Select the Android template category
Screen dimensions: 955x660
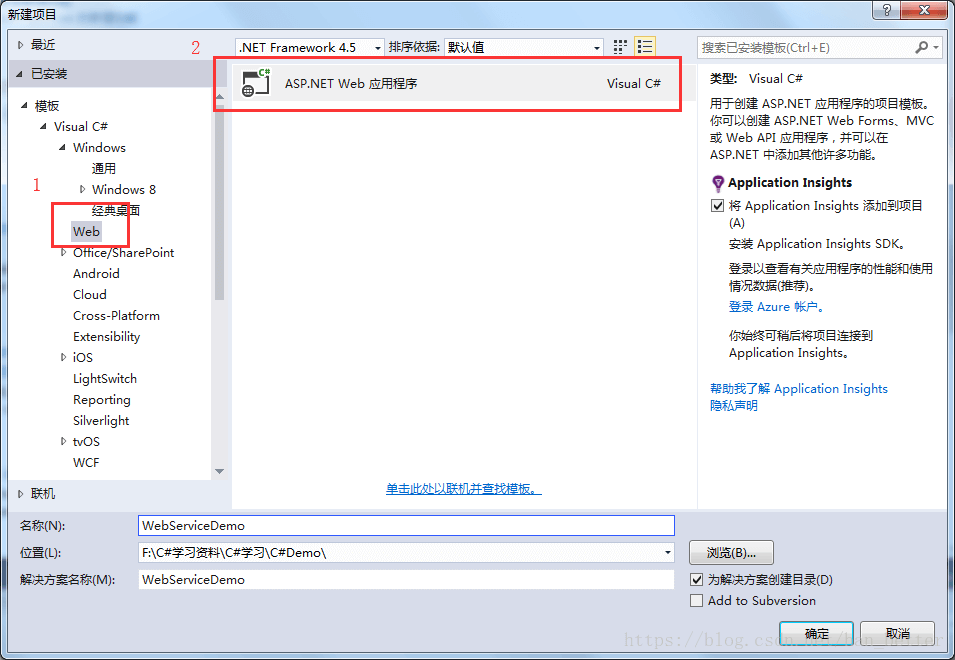[x=96, y=273]
